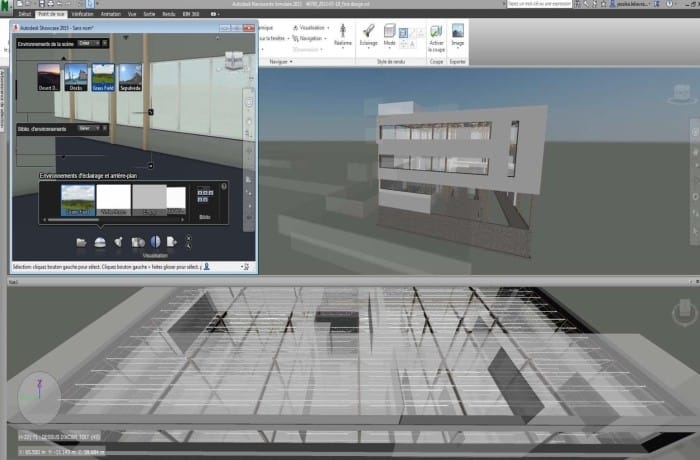
Task: Click the spotlight icon in Showcase toolbar
Action: pyautogui.click(x=119, y=243)
